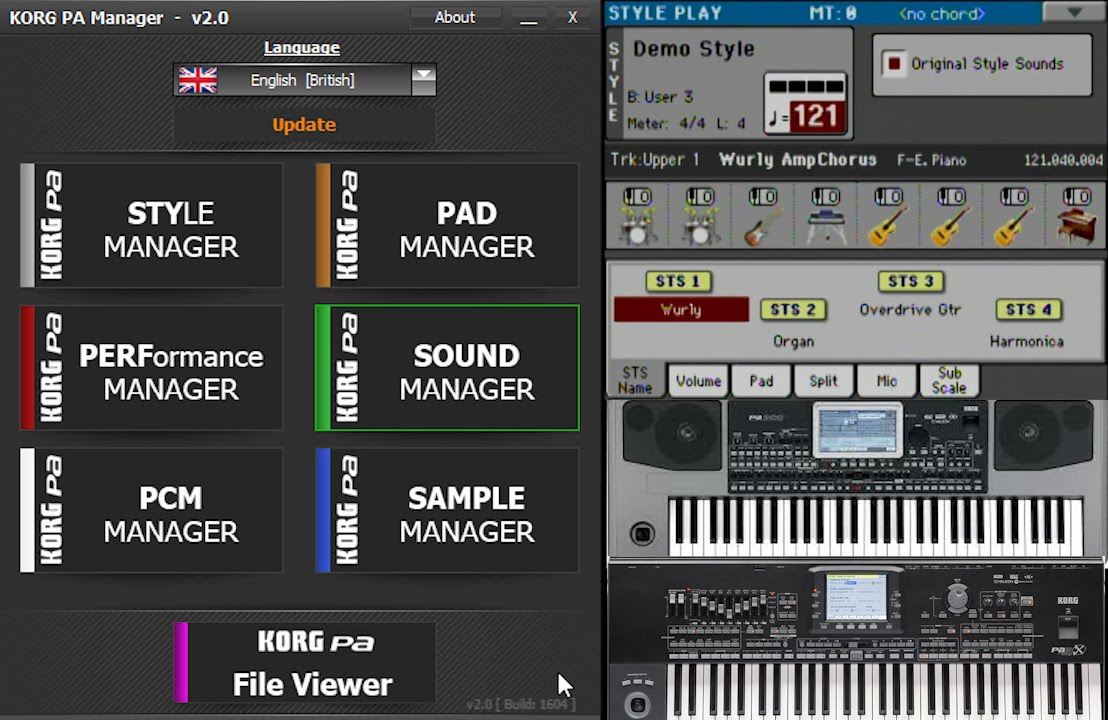This screenshot has height=720, width=1108.
Task: Toggle play/mute above first drum track
Action: [x=637, y=196]
